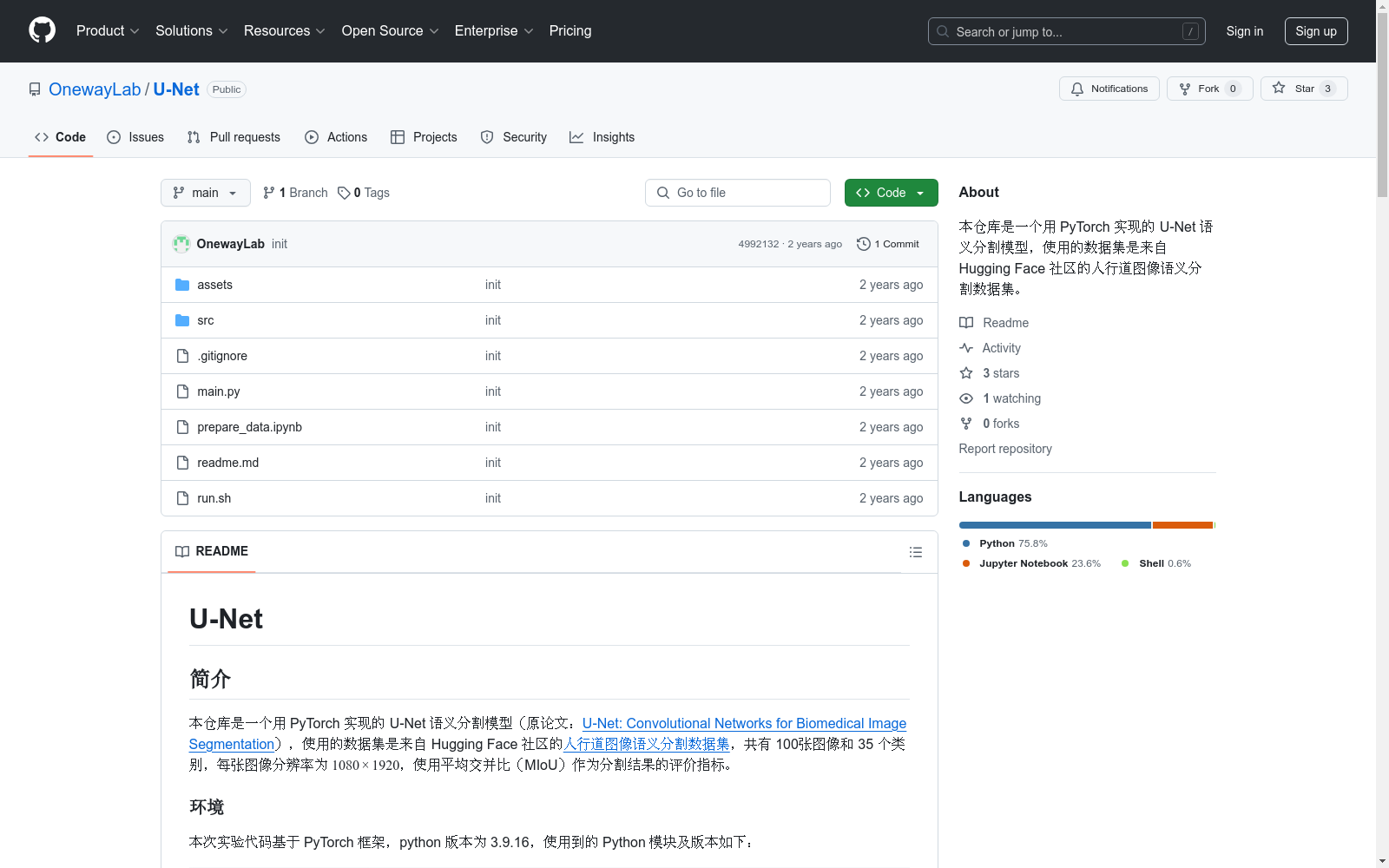Click the README tab heading

[x=212, y=551]
